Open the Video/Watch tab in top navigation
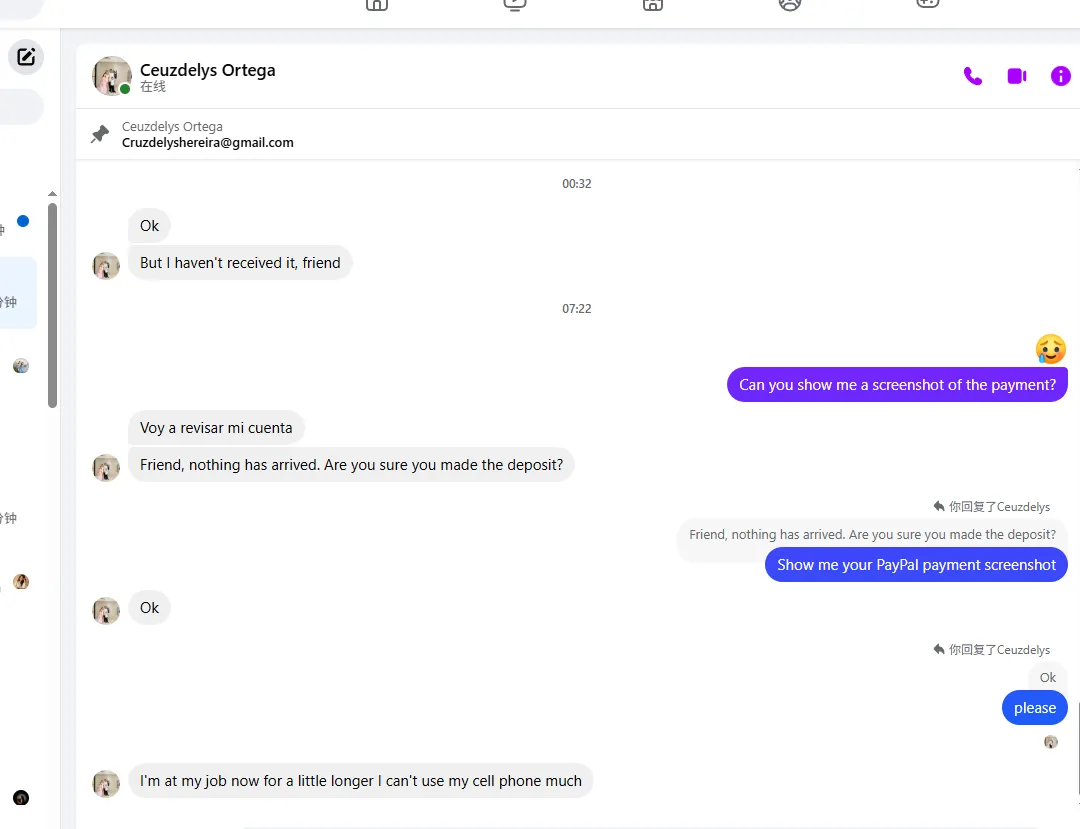 [x=515, y=4]
